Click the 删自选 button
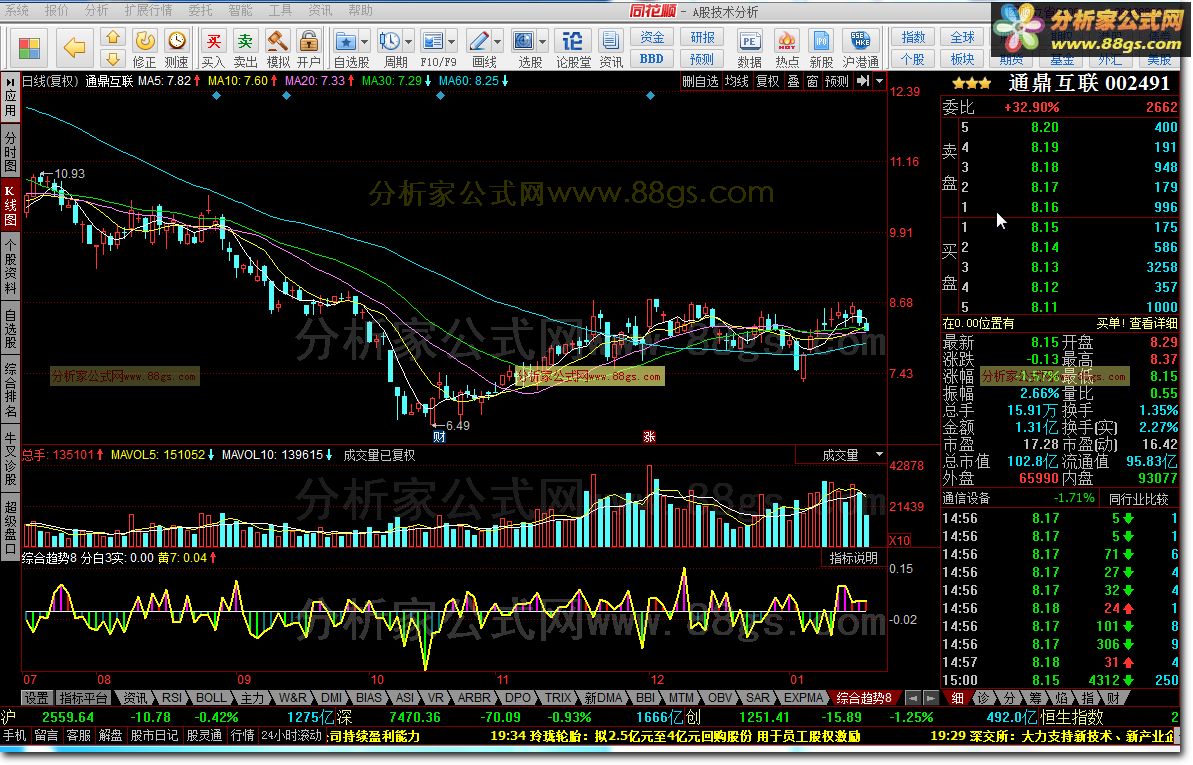Image resolution: width=1193 pixels, height=765 pixels. tap(700, 81)
